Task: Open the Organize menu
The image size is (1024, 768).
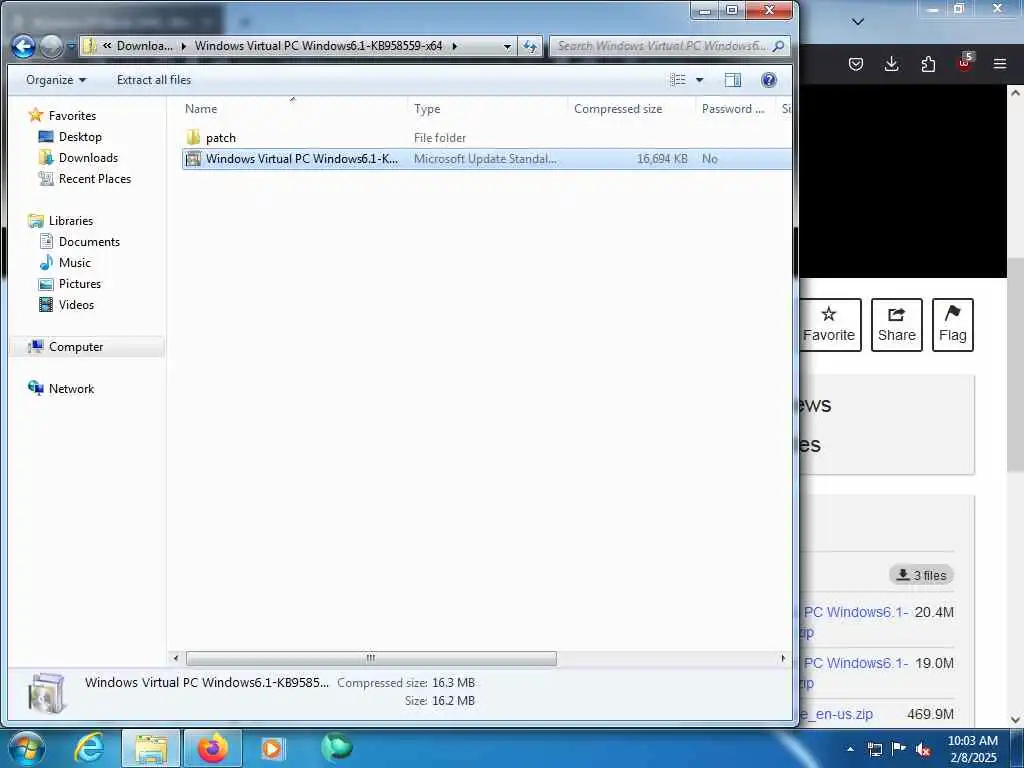Action: pyautogui.click(x=56, y=80)
